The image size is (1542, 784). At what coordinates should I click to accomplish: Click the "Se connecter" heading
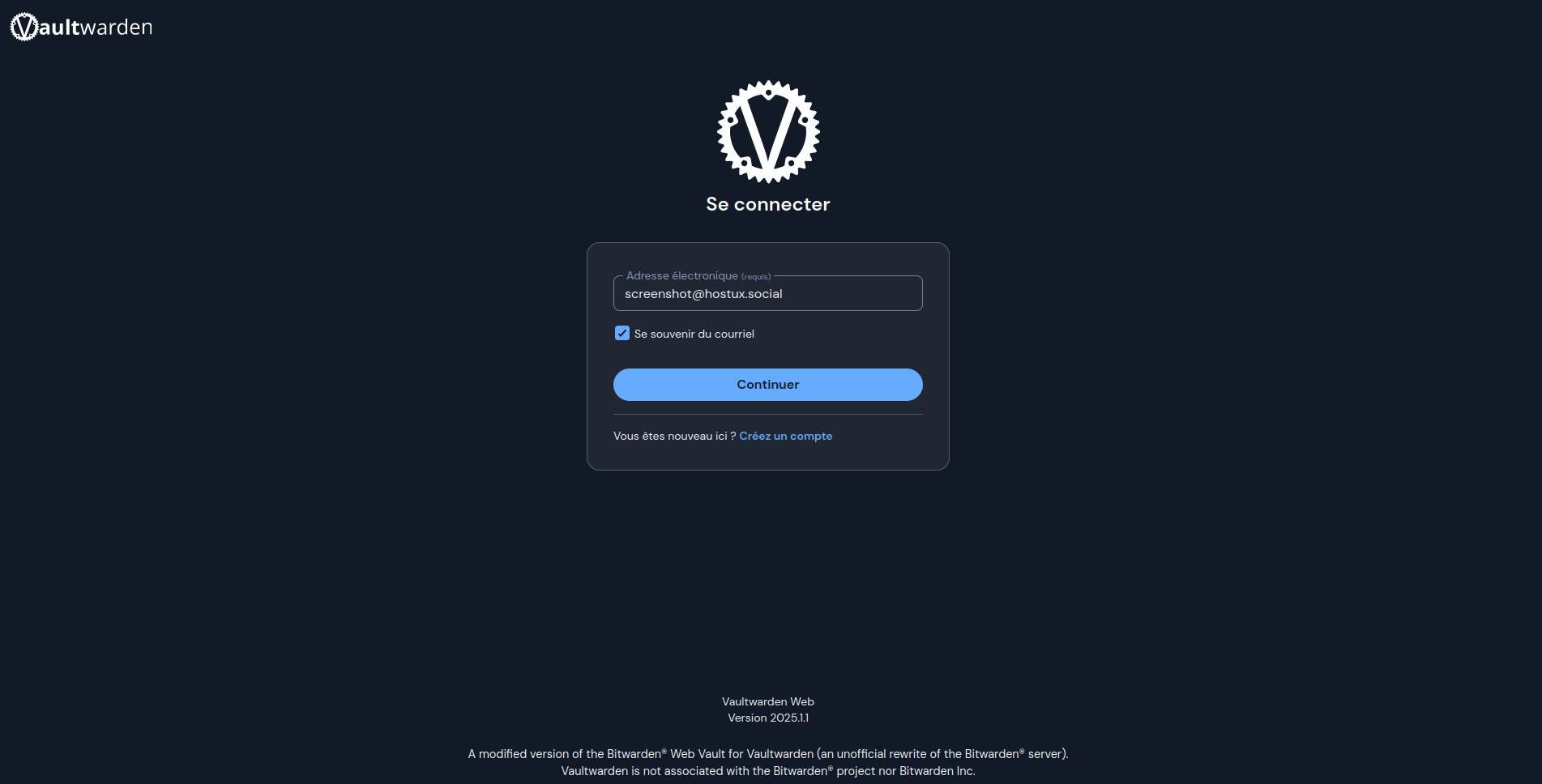[x=768, y=204]
